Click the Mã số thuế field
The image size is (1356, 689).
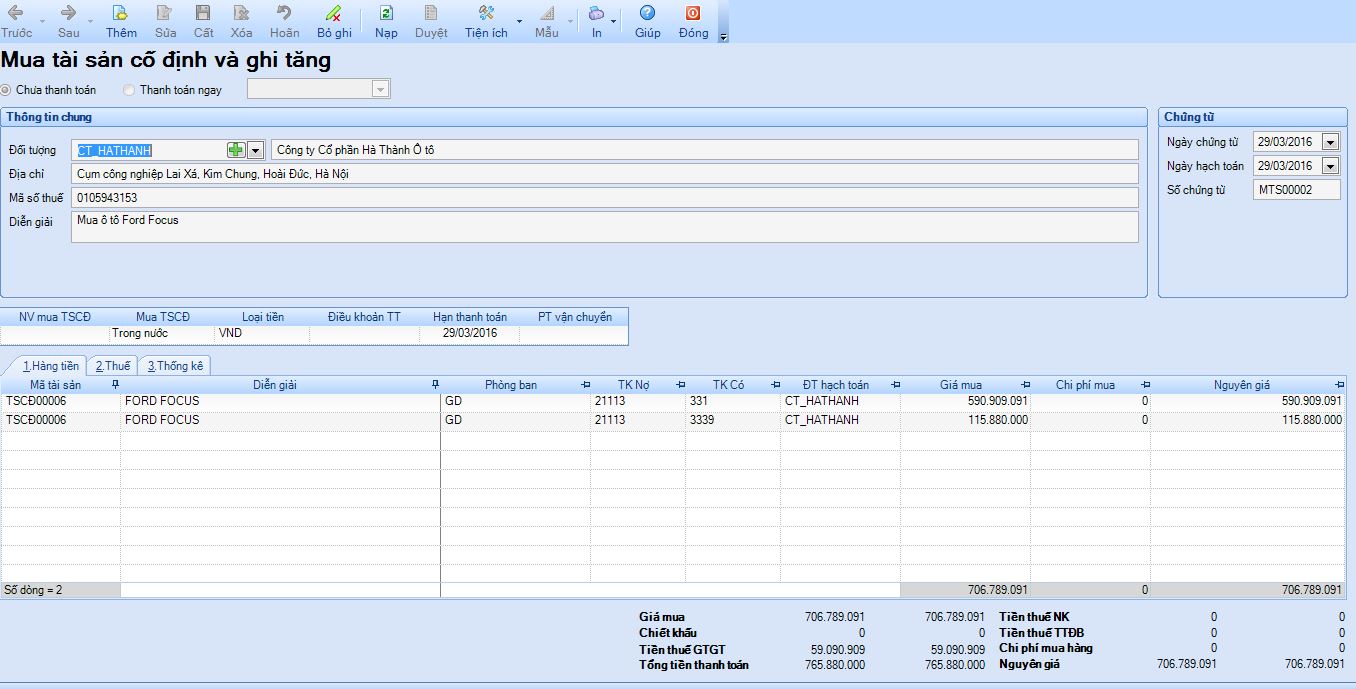point(605,198)
